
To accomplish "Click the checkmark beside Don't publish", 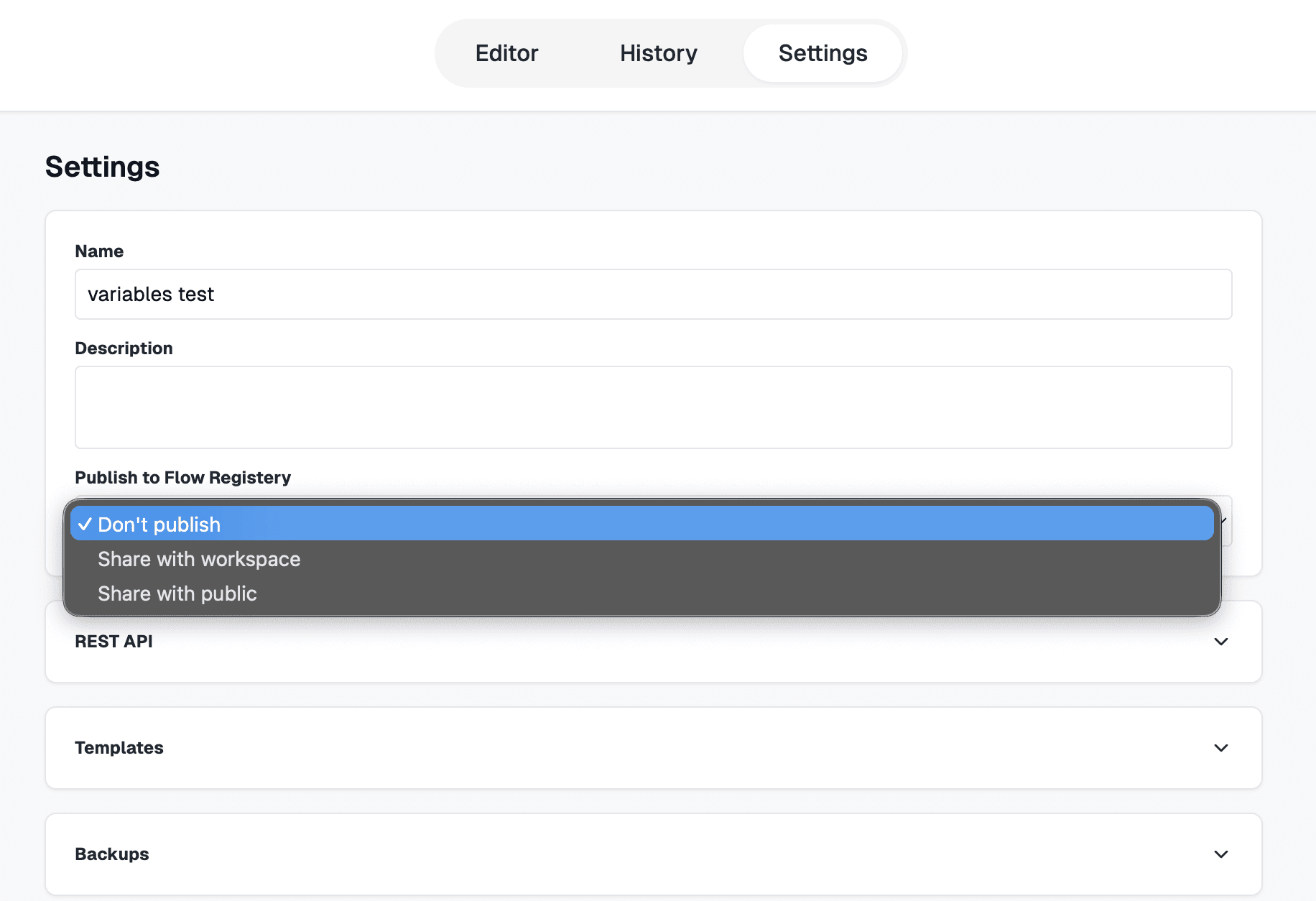I will pyautogui.click(x=85, y=525).
